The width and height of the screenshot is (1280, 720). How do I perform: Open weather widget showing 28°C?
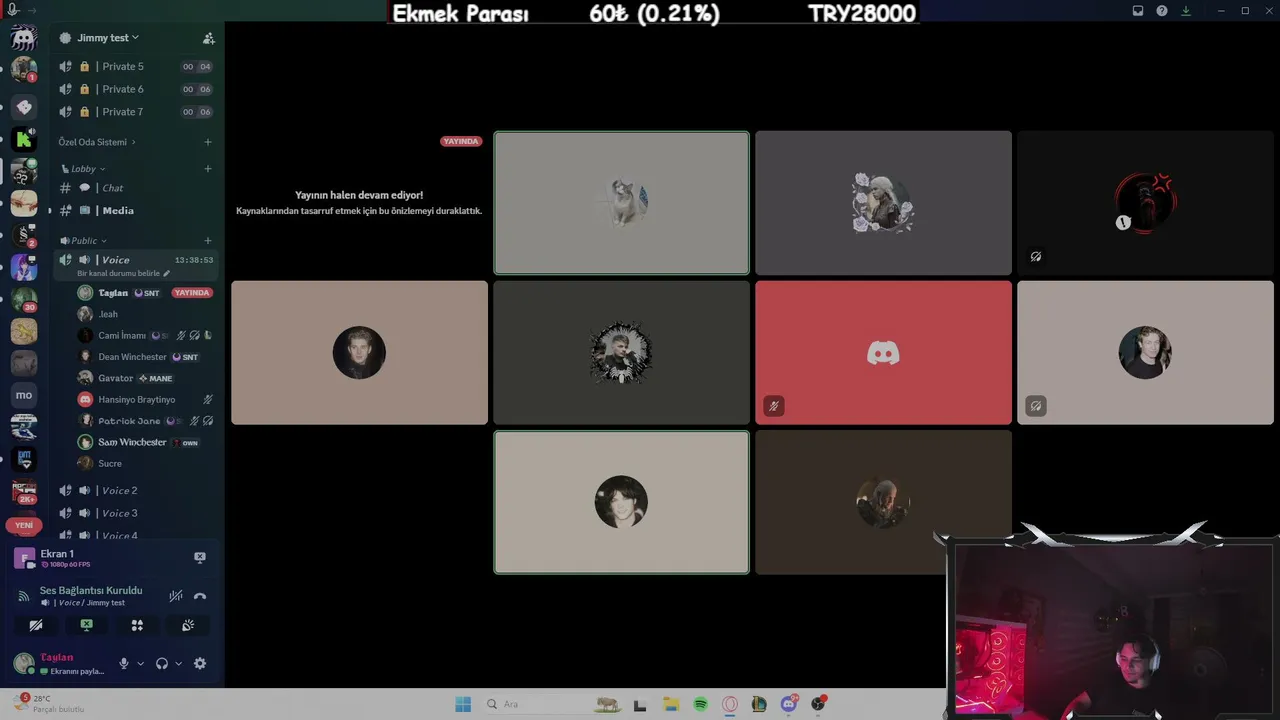coord(48,703)
